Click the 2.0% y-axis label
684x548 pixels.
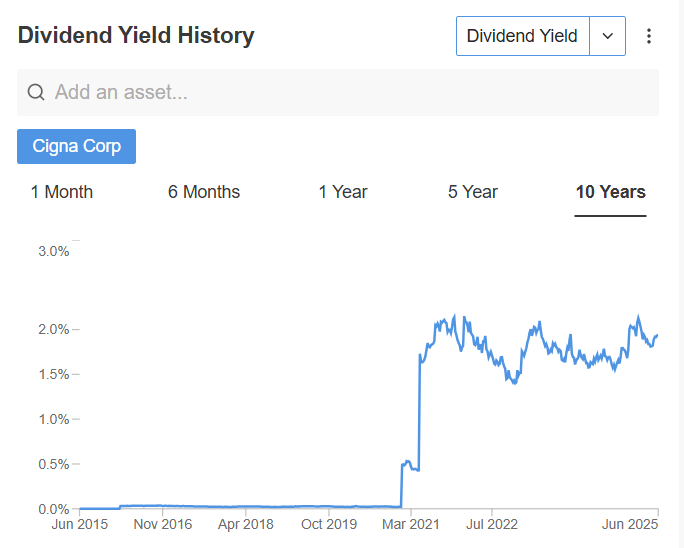tap(54, 329)
